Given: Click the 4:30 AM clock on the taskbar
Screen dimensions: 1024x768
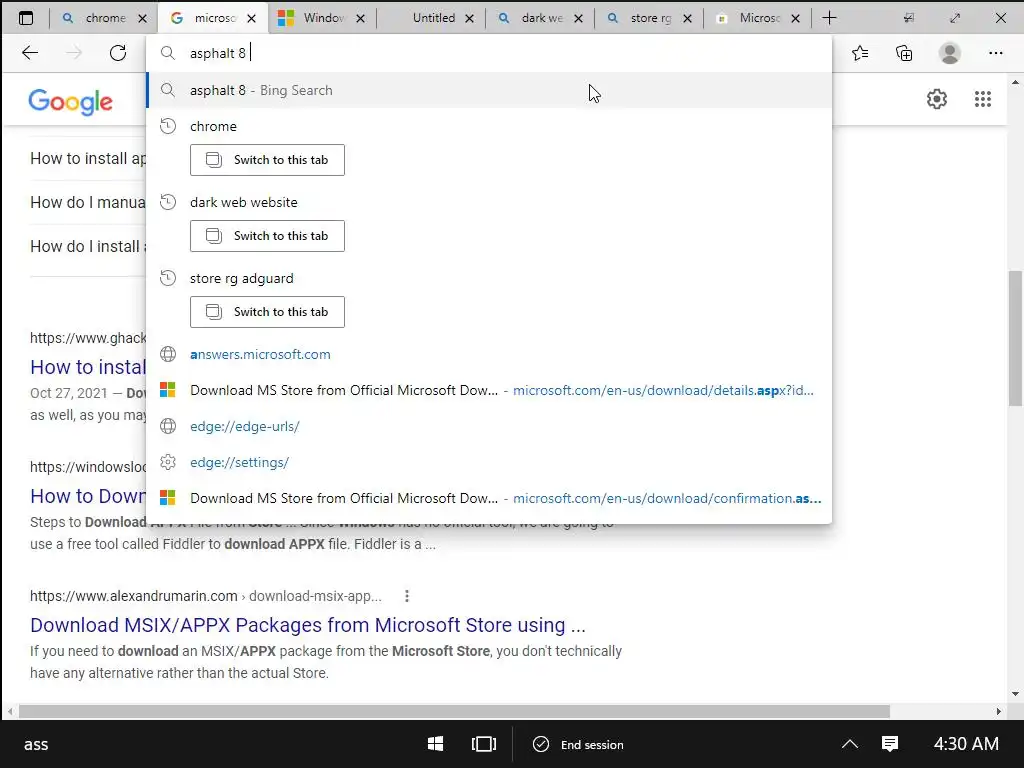Looking at the screenshot, I should tap(966, 744).
